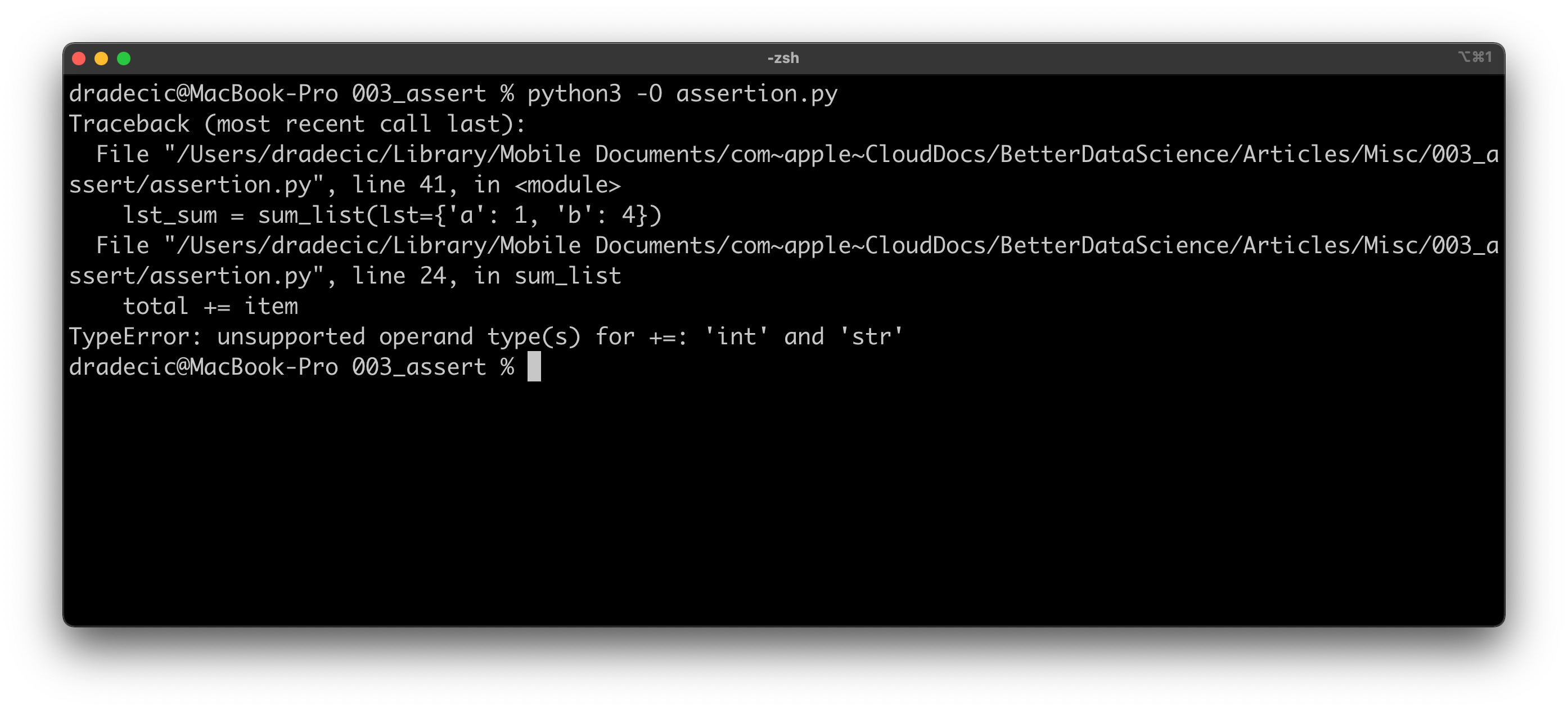Click the lst_sum variable name in traceback

click(170, 215)
